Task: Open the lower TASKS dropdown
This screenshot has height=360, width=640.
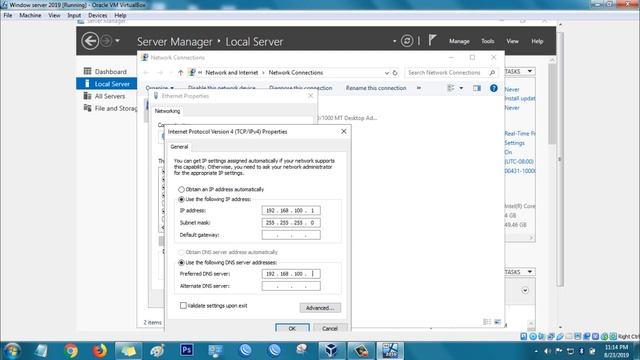Action: tap(519, 272)
